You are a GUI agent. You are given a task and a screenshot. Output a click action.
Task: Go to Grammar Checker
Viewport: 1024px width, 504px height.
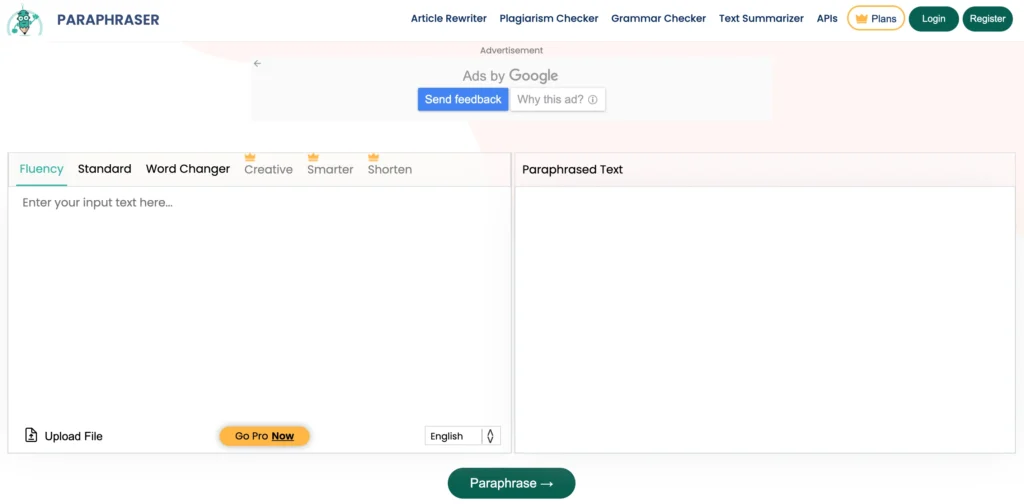pyautogui.click(x=658, y=18)
